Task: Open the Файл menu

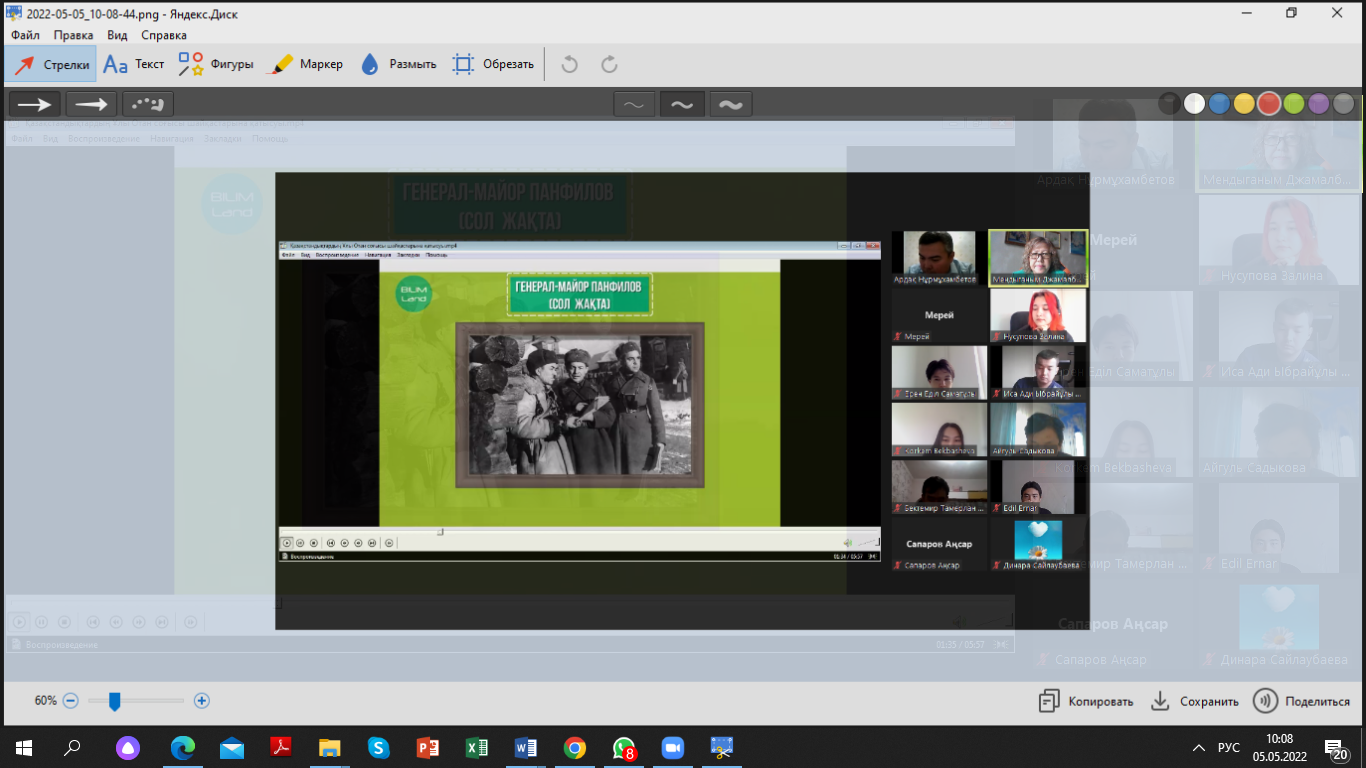Action: coord(25,35)
